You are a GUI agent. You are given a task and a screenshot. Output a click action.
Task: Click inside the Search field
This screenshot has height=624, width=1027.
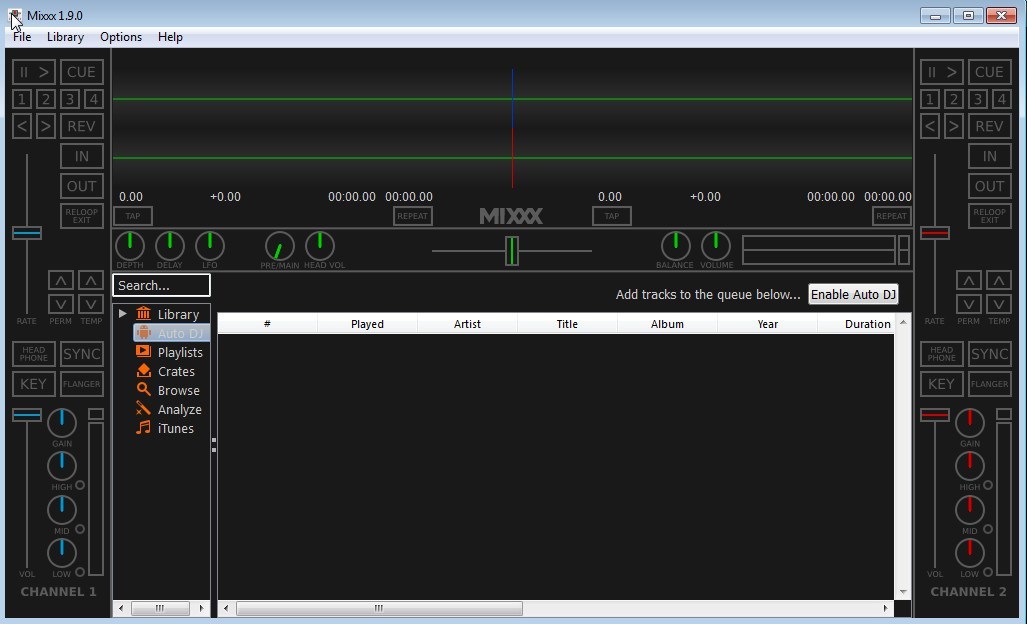click(160, 285)
